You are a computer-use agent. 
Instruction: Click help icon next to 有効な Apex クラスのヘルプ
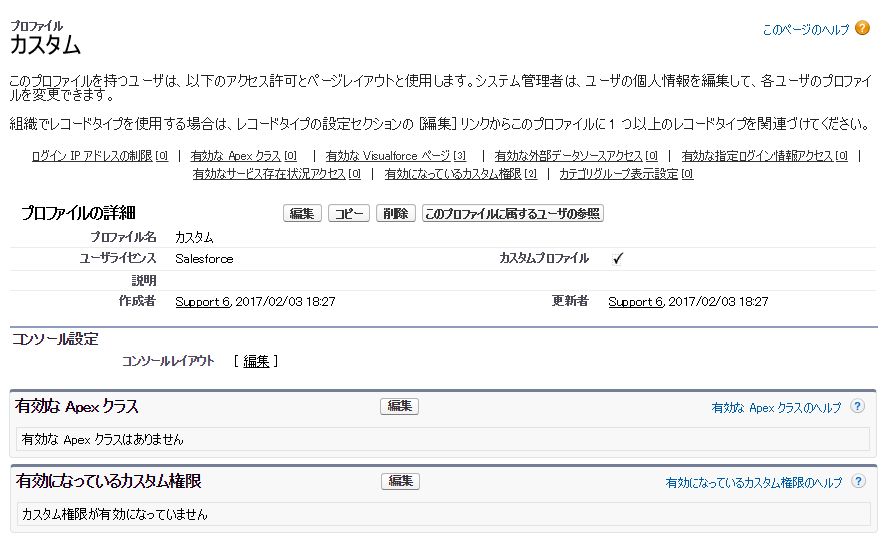click(x=858, y=406)
